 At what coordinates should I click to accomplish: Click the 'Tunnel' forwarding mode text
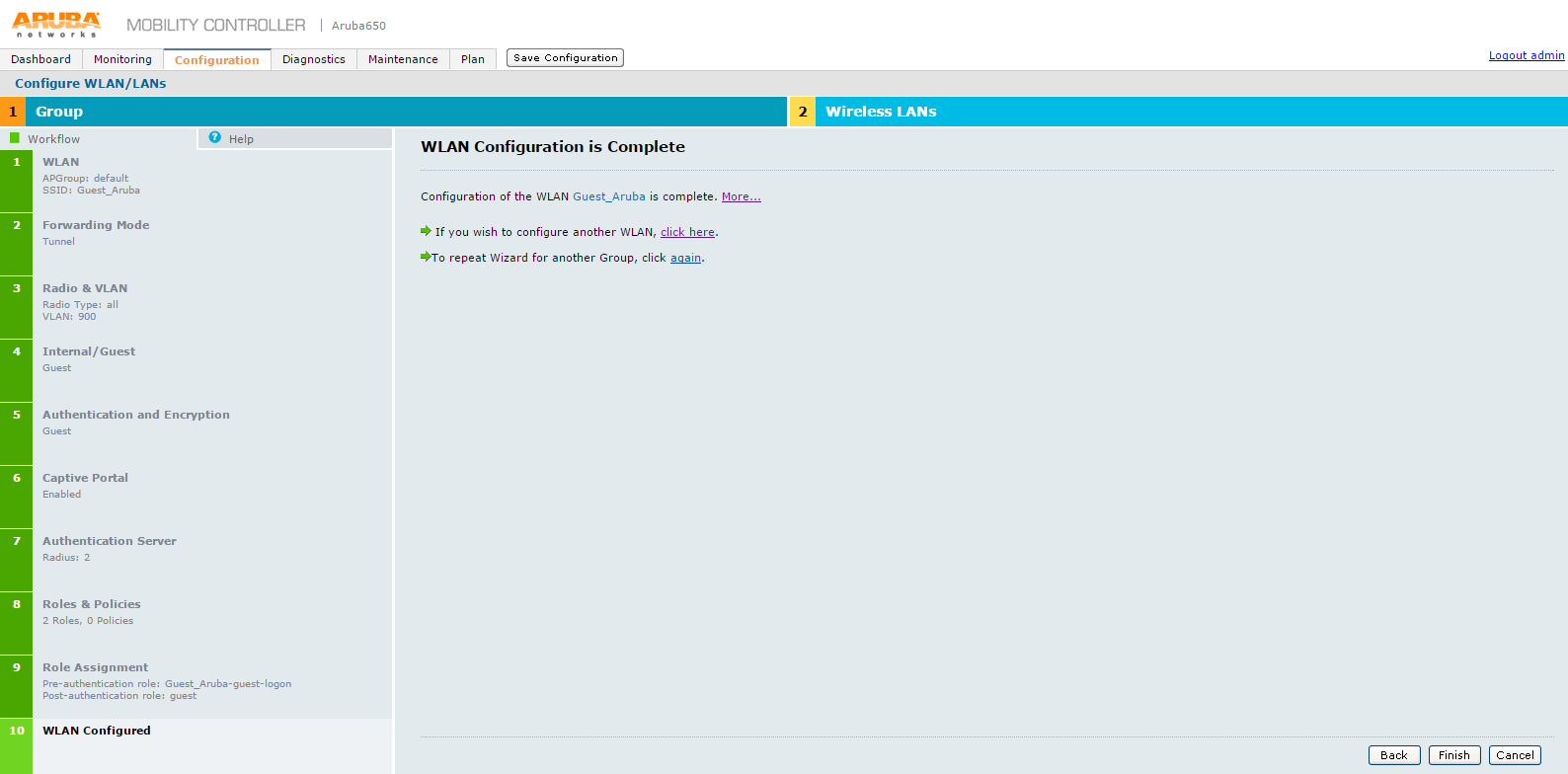click(x=58, y=242)
